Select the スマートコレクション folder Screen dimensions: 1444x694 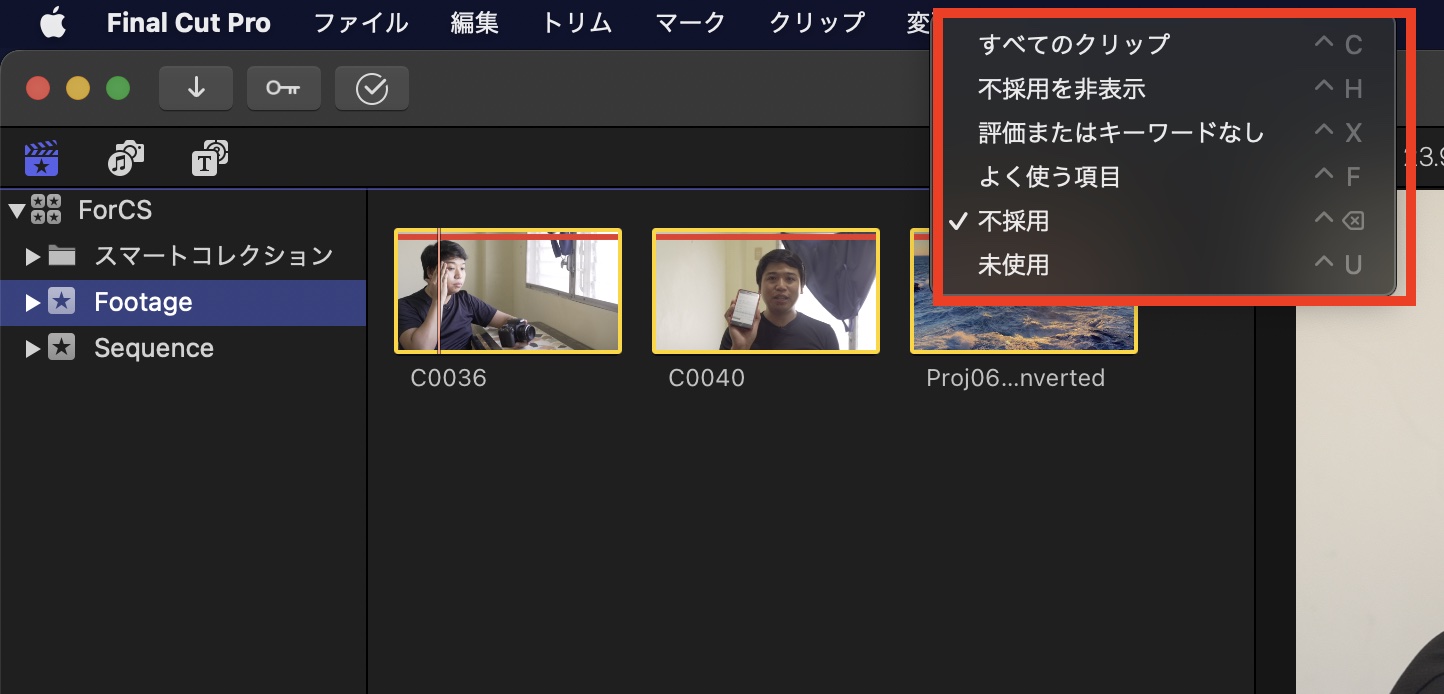214,256
